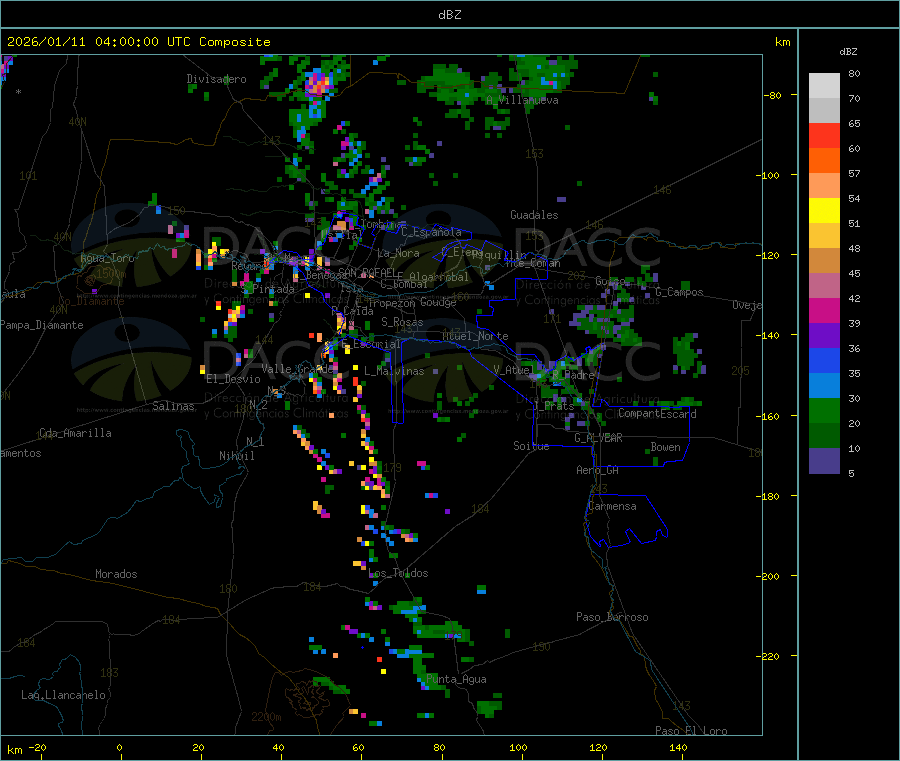
Task: Click the 65 dBZ red legend swatch
Action: 824,135
